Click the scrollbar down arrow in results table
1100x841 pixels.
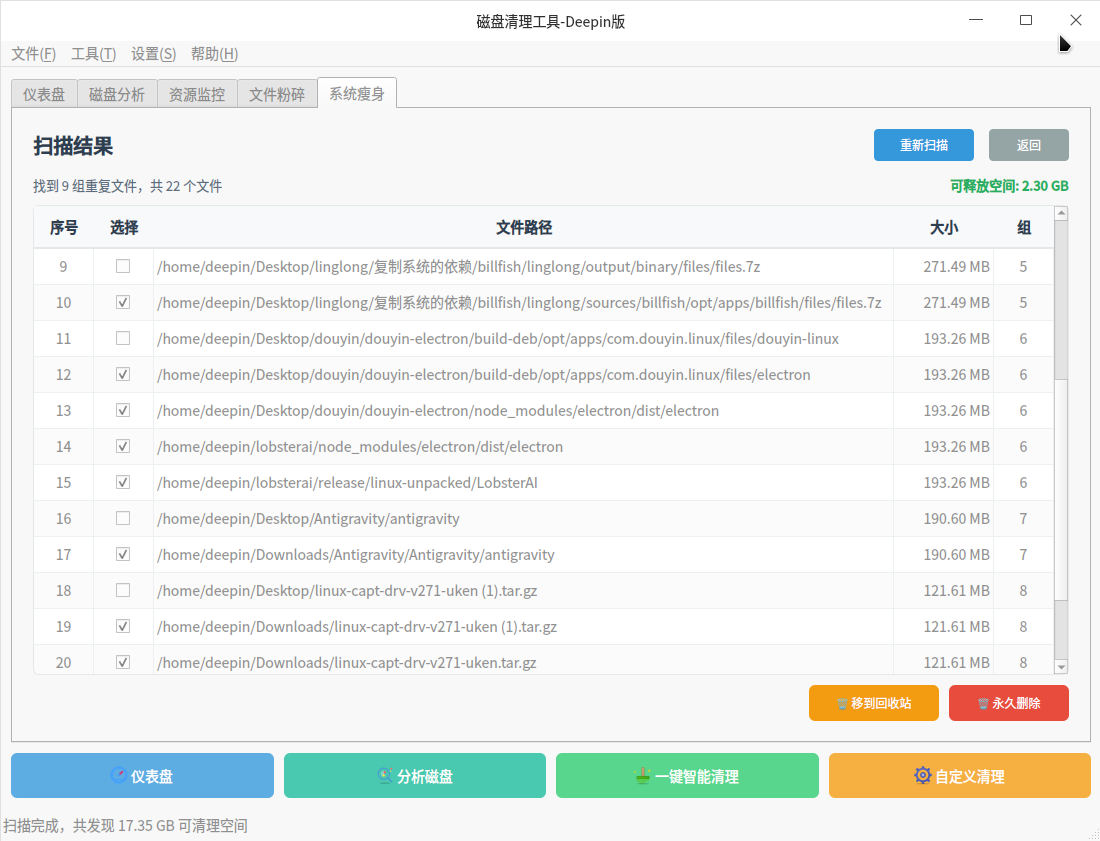pyautogui.click(x=1061, y=666)
